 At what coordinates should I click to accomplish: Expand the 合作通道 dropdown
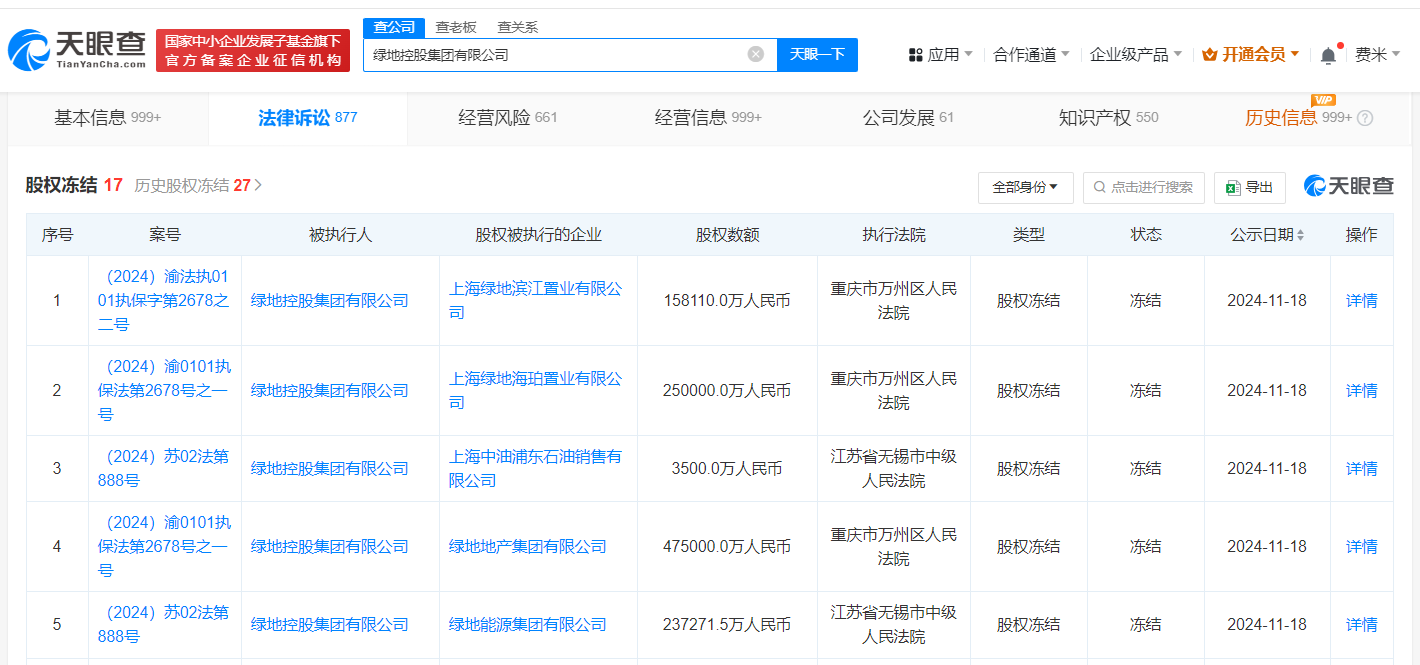coord(1031,54)
